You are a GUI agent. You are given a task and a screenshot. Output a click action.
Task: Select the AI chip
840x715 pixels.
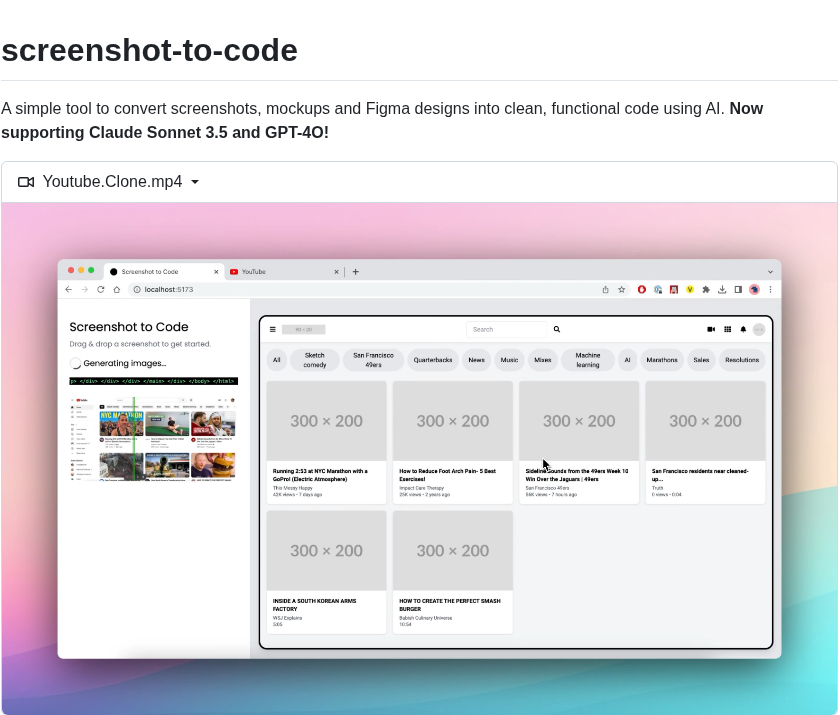627,360
